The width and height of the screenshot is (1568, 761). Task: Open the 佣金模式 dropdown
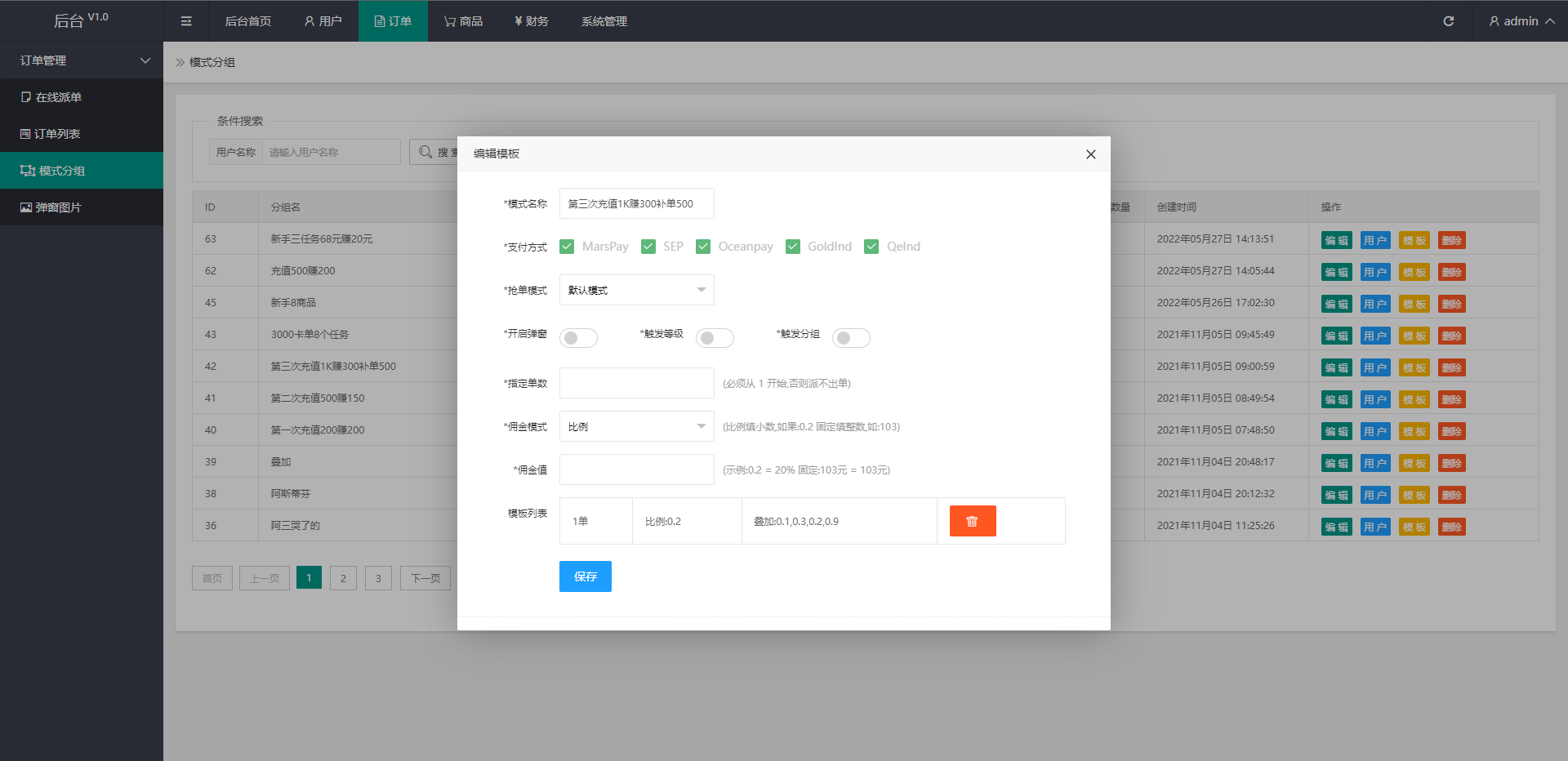pos(636,426)
